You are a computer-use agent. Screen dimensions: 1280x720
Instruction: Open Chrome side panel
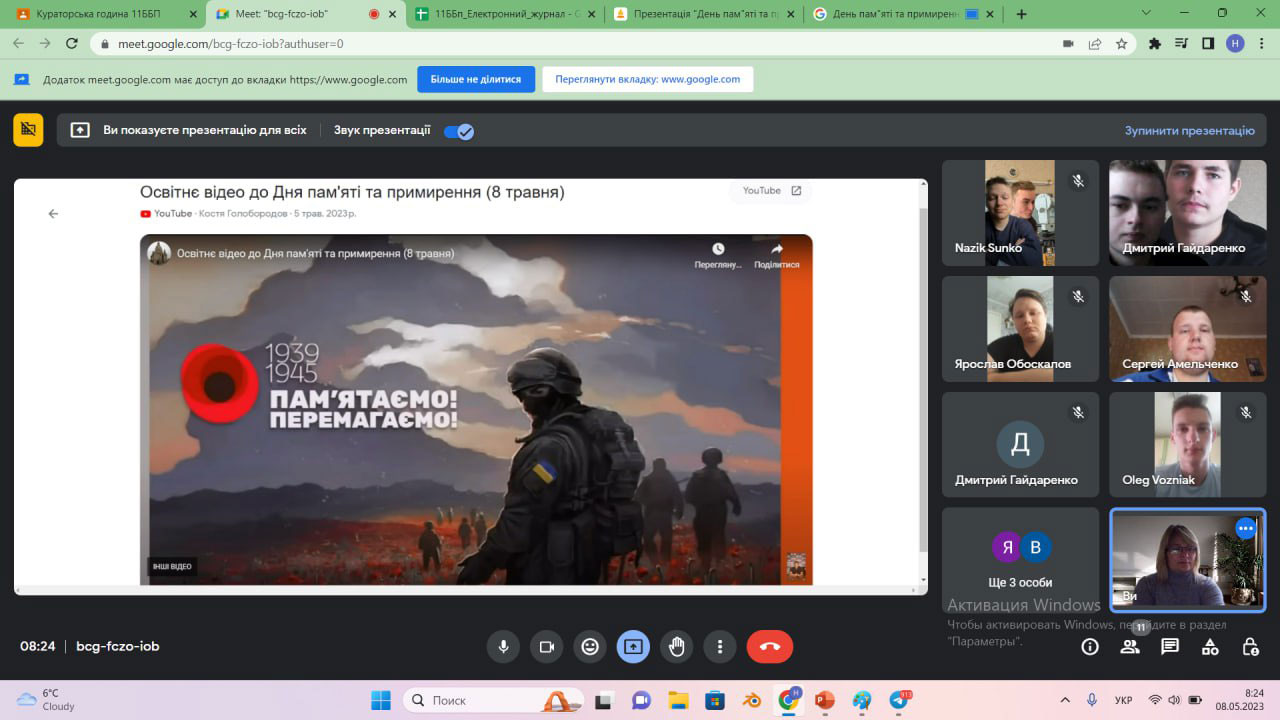pyautogui.click(x=1208, y=44)
